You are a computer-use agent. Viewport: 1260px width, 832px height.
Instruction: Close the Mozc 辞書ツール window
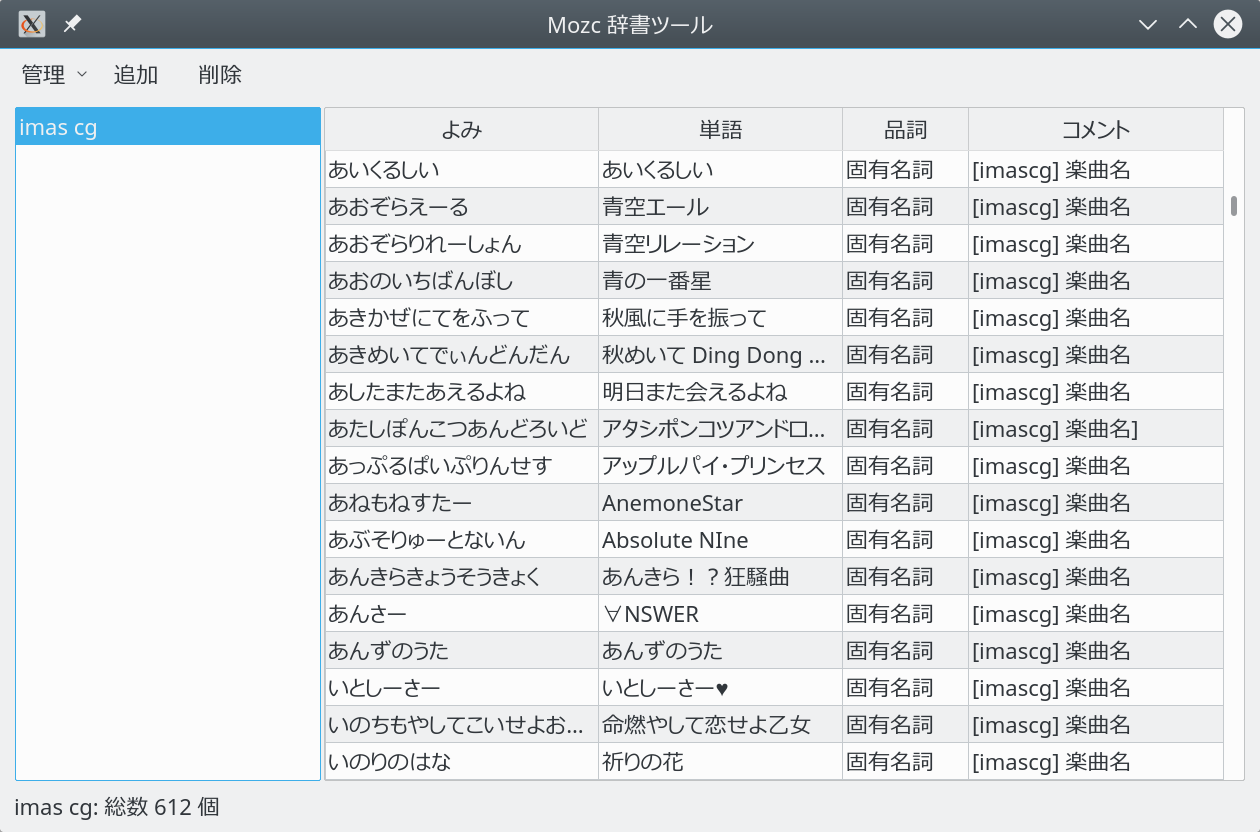click(x=1228, y=24)
